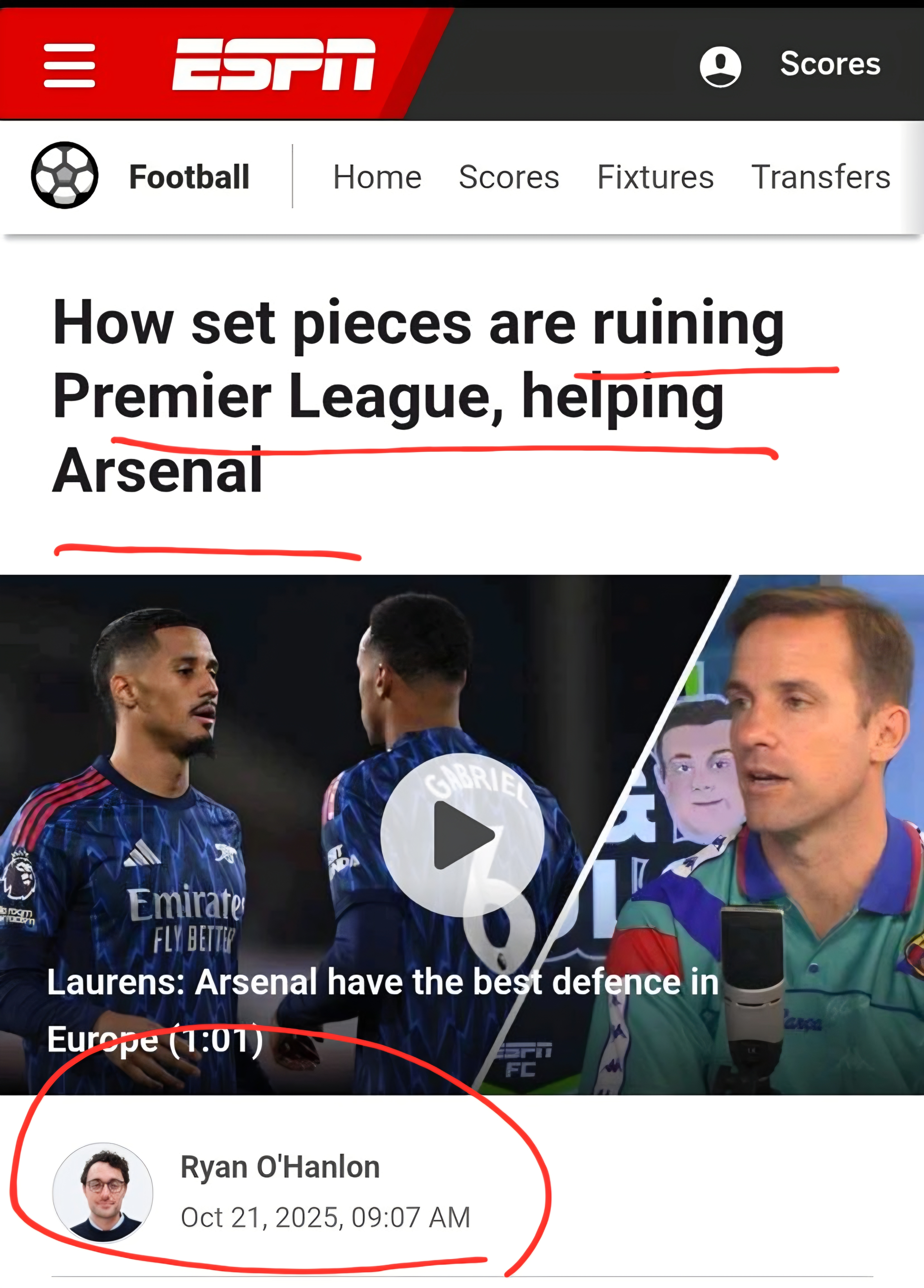Open the hamburger menu

(x=69, y=65)
